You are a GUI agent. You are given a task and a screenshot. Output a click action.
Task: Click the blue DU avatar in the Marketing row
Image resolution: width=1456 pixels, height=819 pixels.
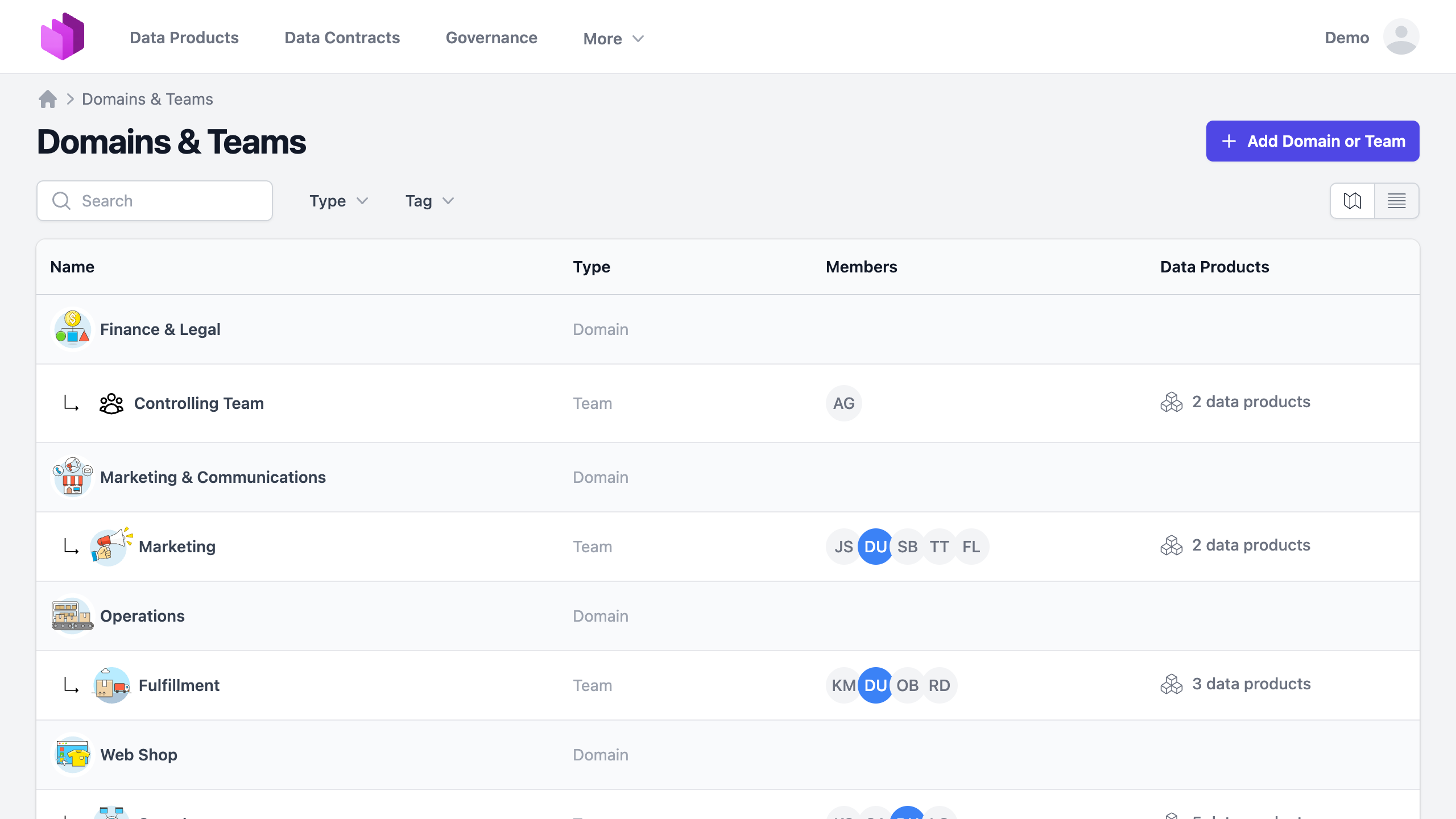tap(875, 547)
